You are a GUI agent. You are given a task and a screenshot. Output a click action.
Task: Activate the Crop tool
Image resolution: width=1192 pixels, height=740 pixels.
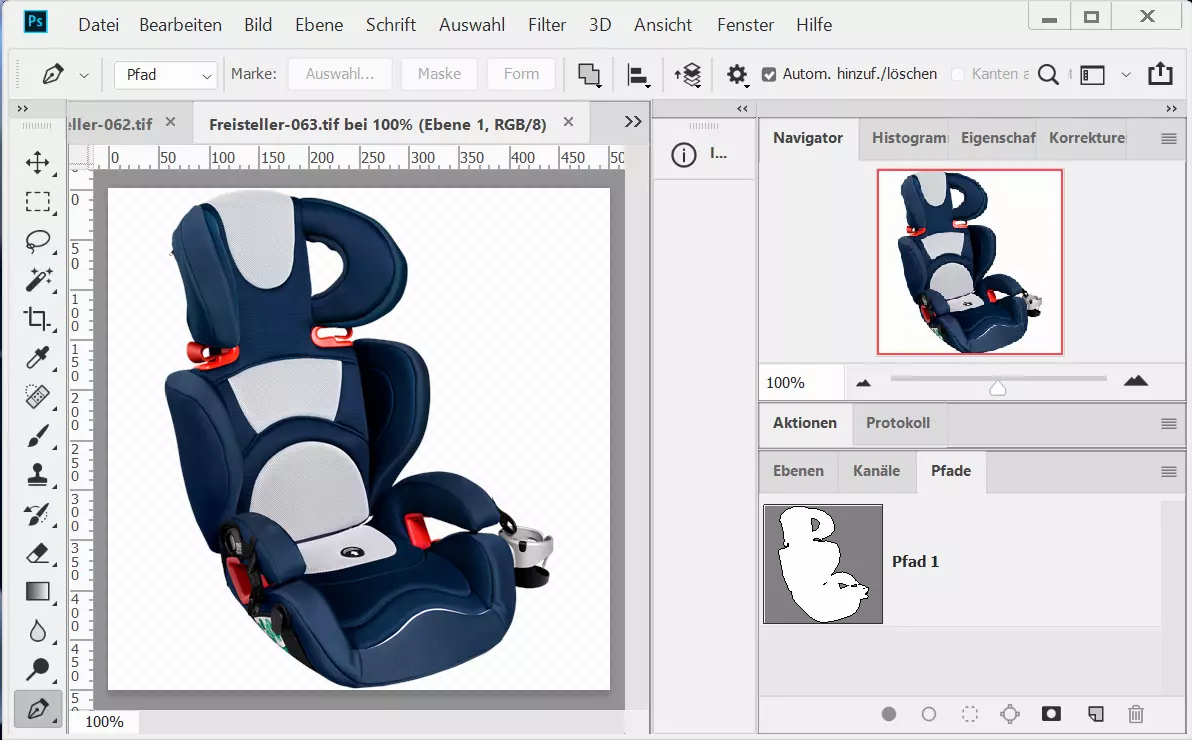(38, 319)
